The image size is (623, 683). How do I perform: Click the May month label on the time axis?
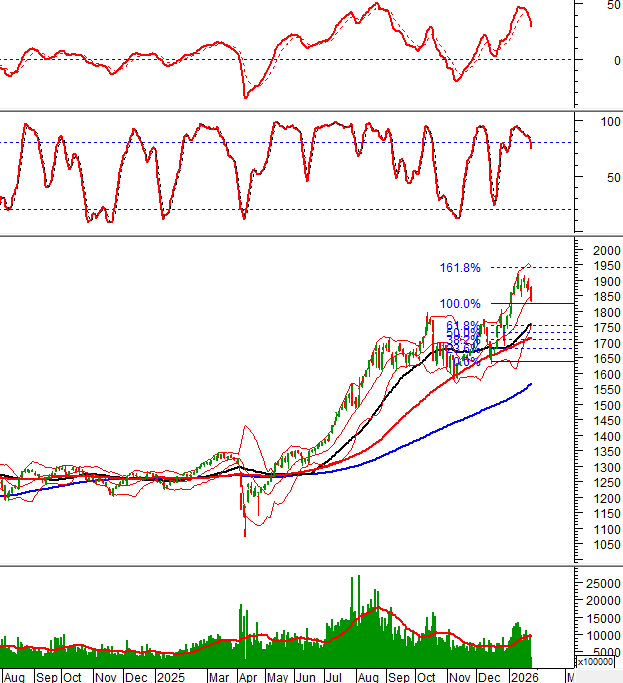(279, 677)
